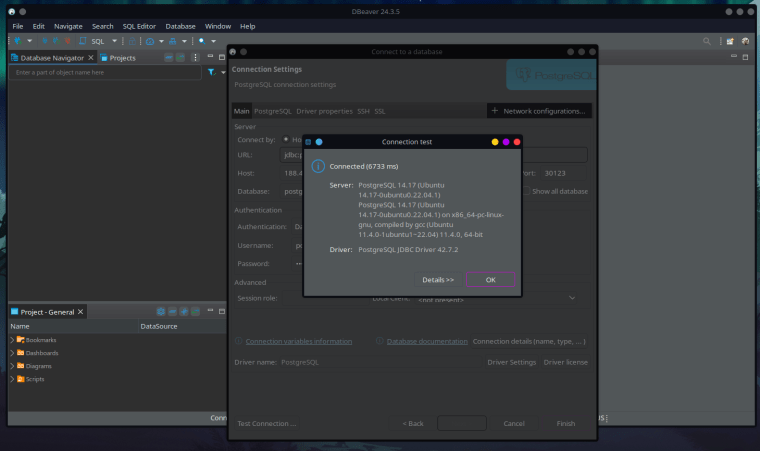Toggle Link with Editor in Database Navigator

click(180, 58)
